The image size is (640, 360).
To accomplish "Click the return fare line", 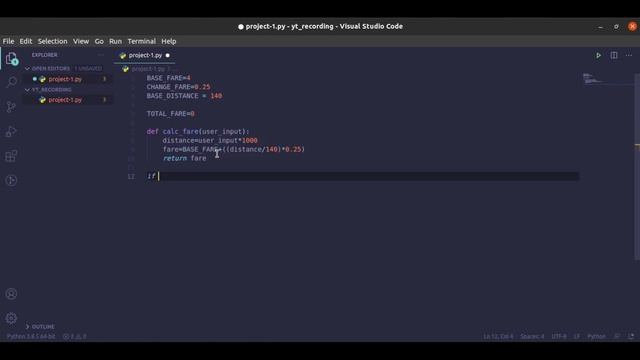I will tap(184, 158).
